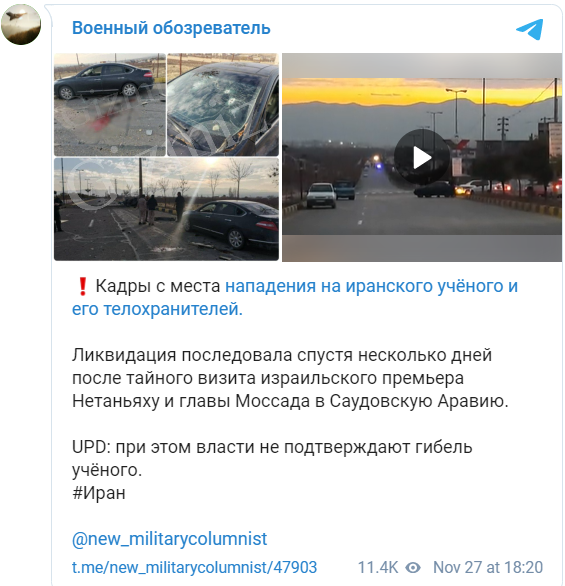The width and height of the screenshot is (565, 586).
Task: Click the red exclamation mark emoji
Action: (x=83, y=287)
